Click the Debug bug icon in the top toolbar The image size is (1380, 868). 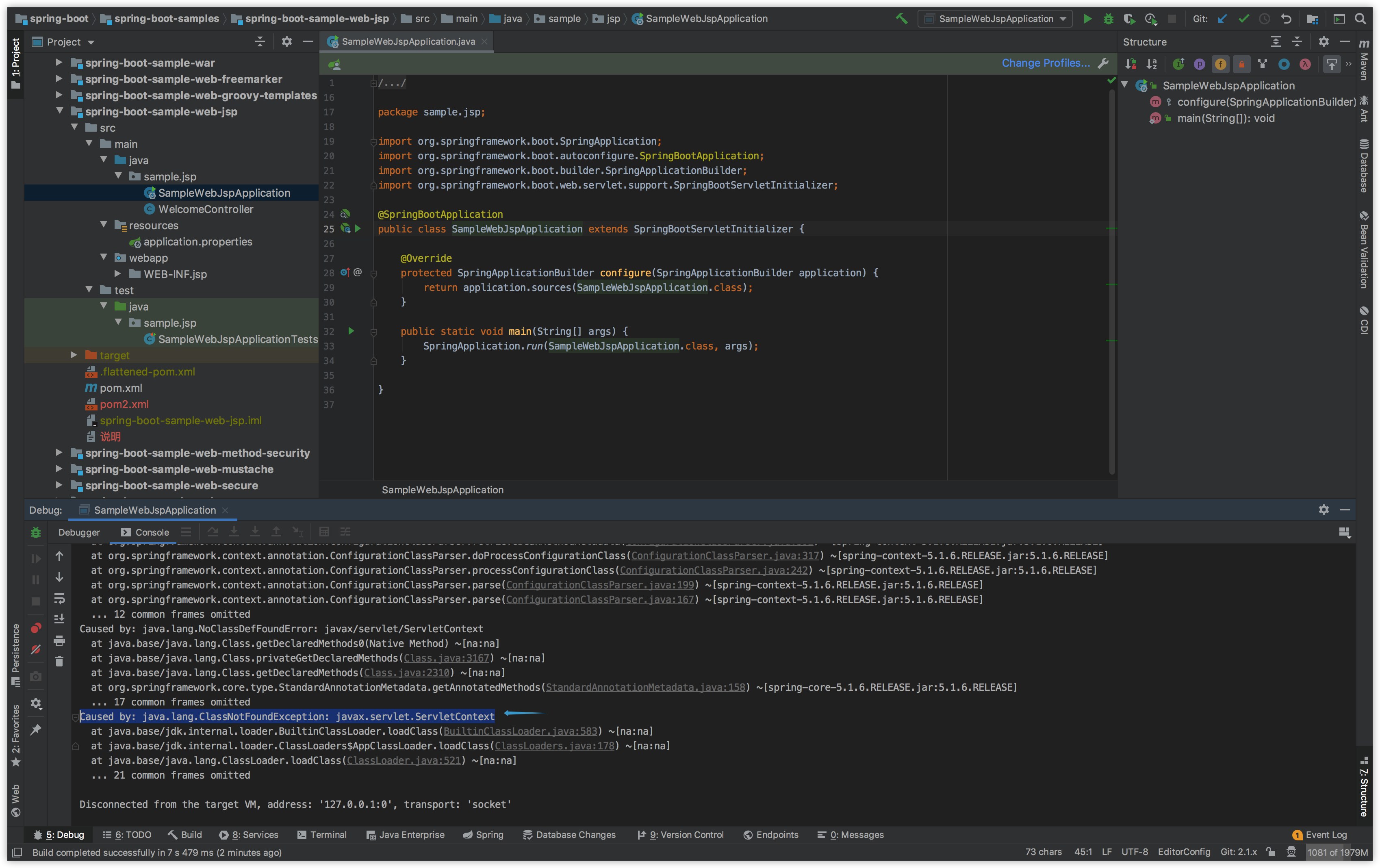(x=1109, y=19)
